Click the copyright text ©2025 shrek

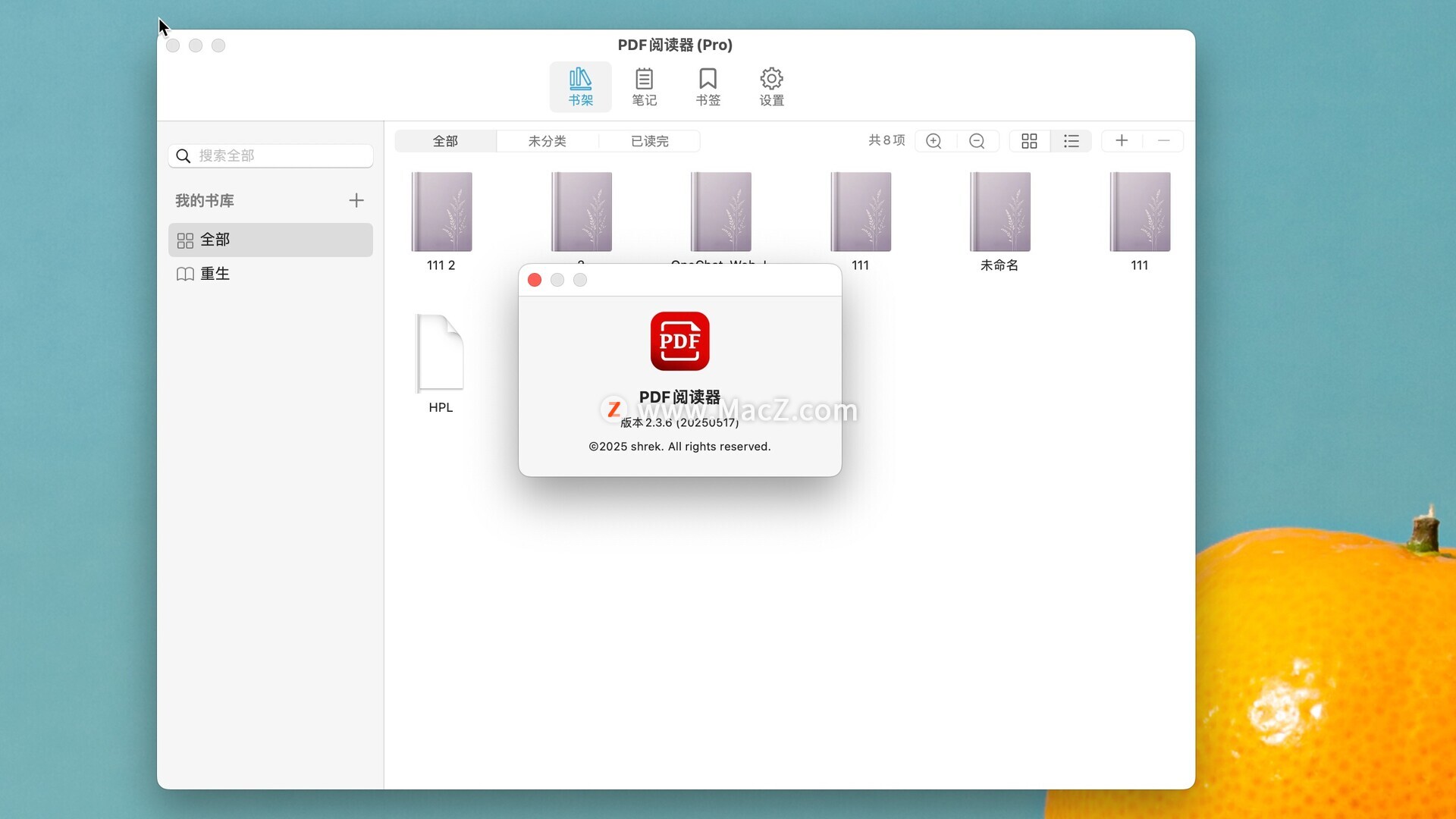coord(679,447)
